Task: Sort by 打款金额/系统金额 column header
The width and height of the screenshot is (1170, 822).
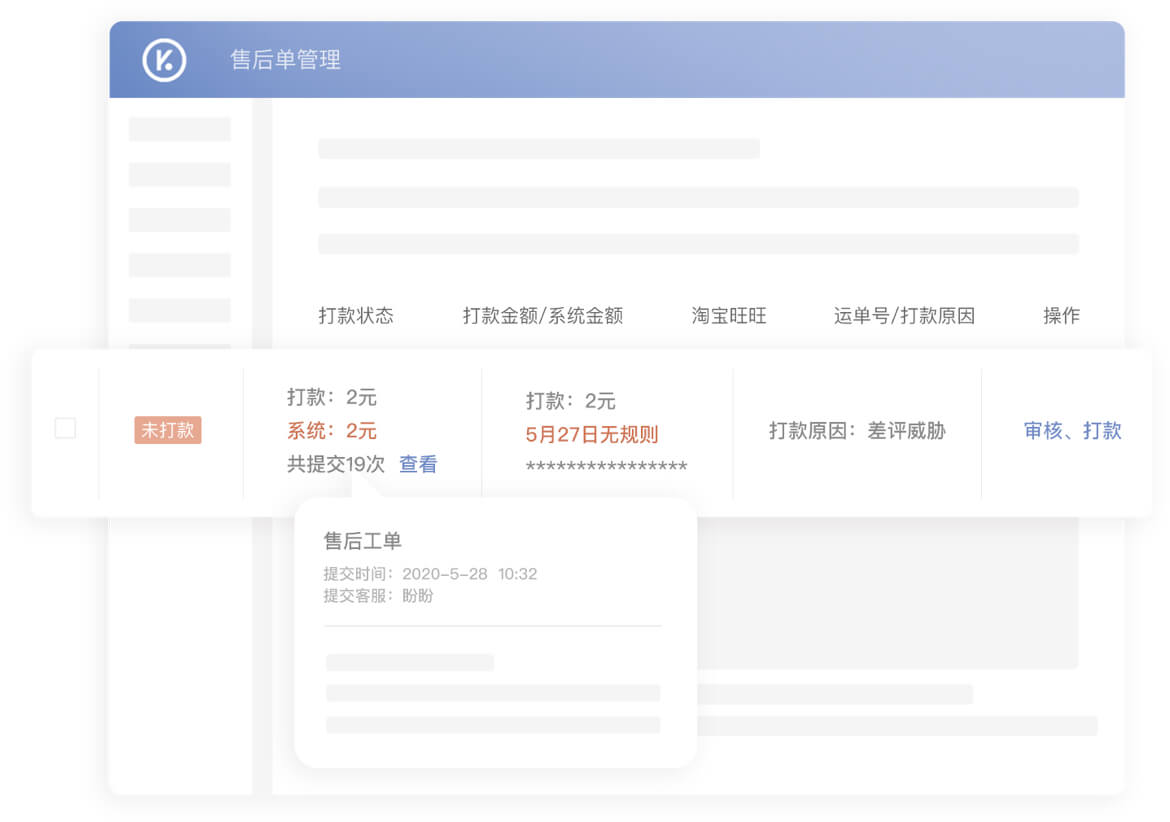Action: click(x=542, y=316)
